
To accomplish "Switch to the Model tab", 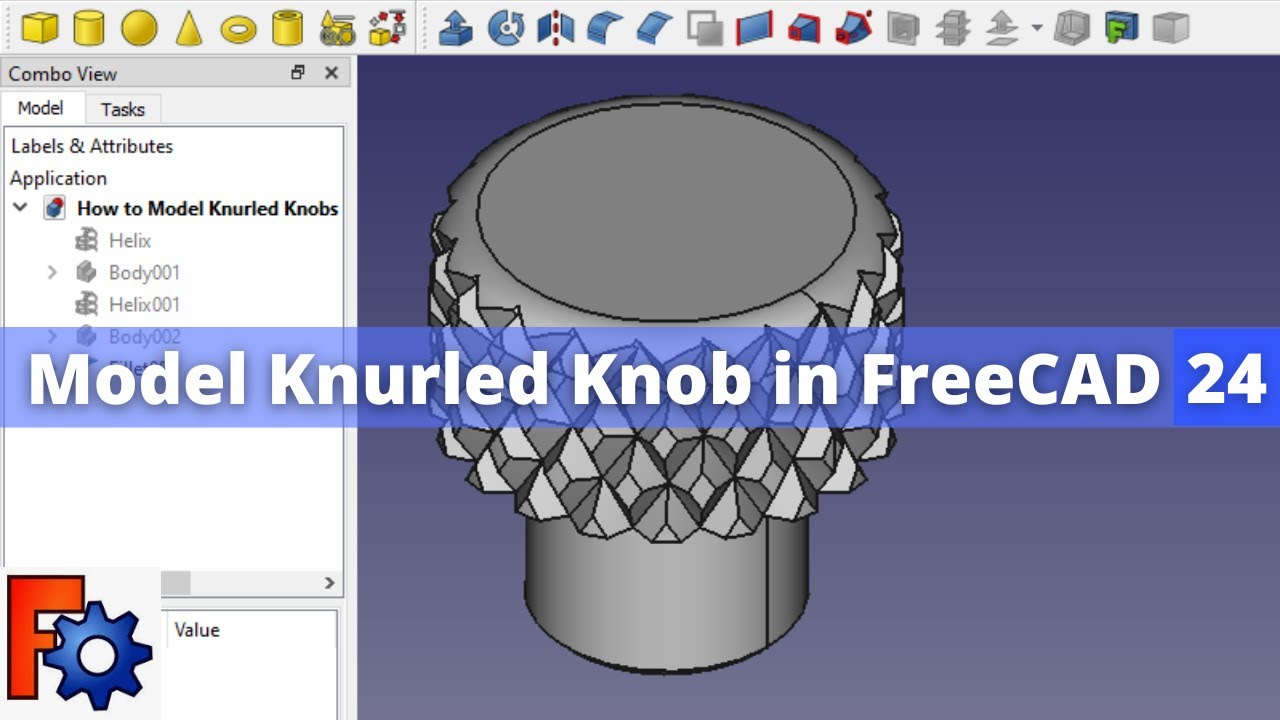I will pyautogui.click(x=41, y=108).
